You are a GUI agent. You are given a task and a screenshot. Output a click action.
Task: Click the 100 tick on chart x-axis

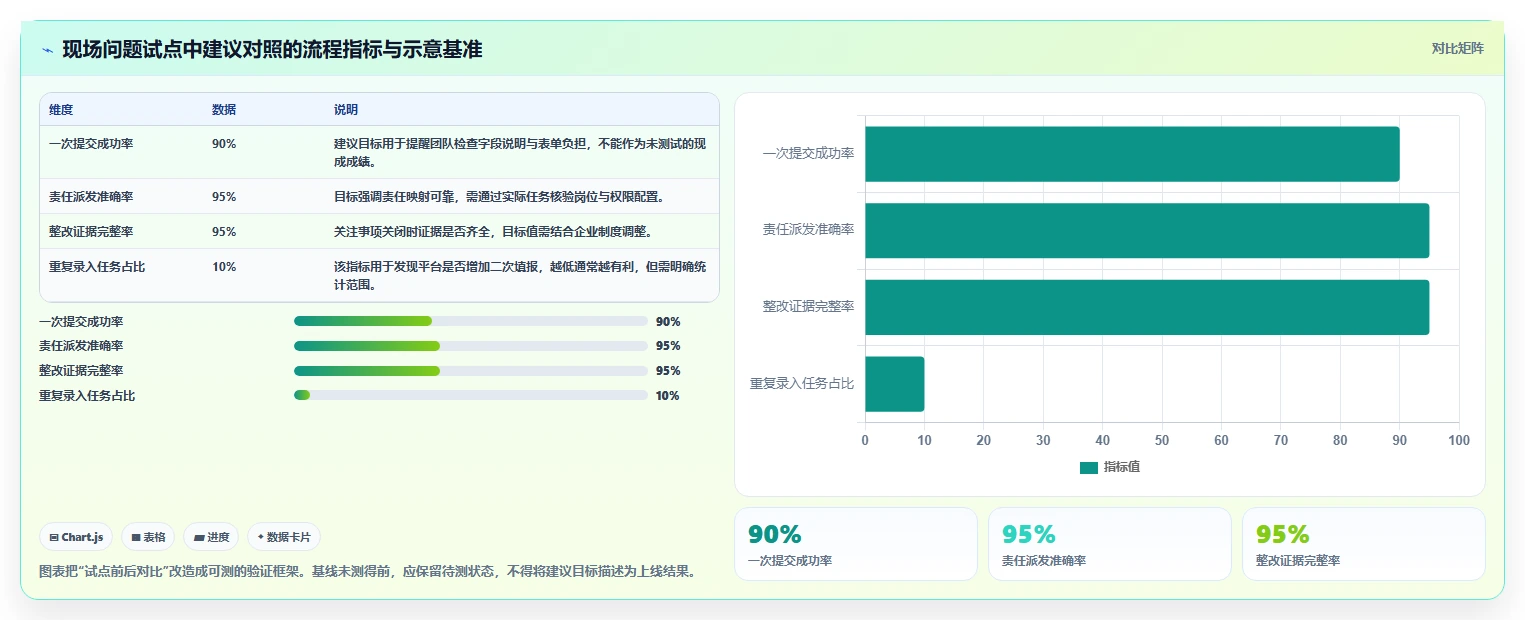pyautogui.click(x=1459, y=441)
